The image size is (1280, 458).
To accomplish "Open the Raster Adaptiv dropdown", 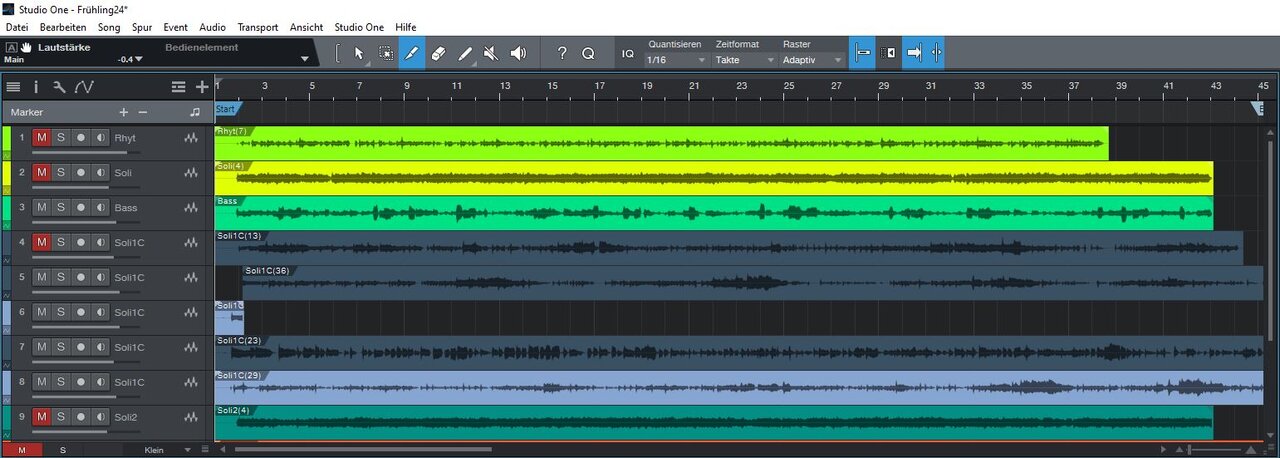I will click(812, 60).
